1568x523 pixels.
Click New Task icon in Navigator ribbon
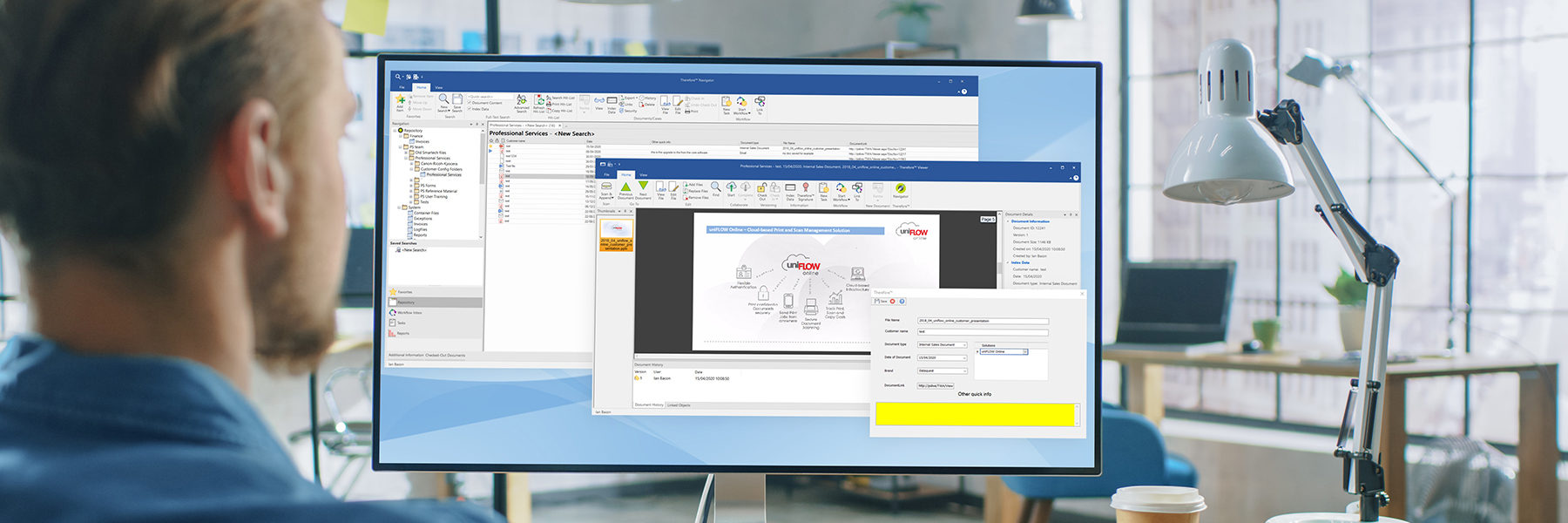click(727, 101)
